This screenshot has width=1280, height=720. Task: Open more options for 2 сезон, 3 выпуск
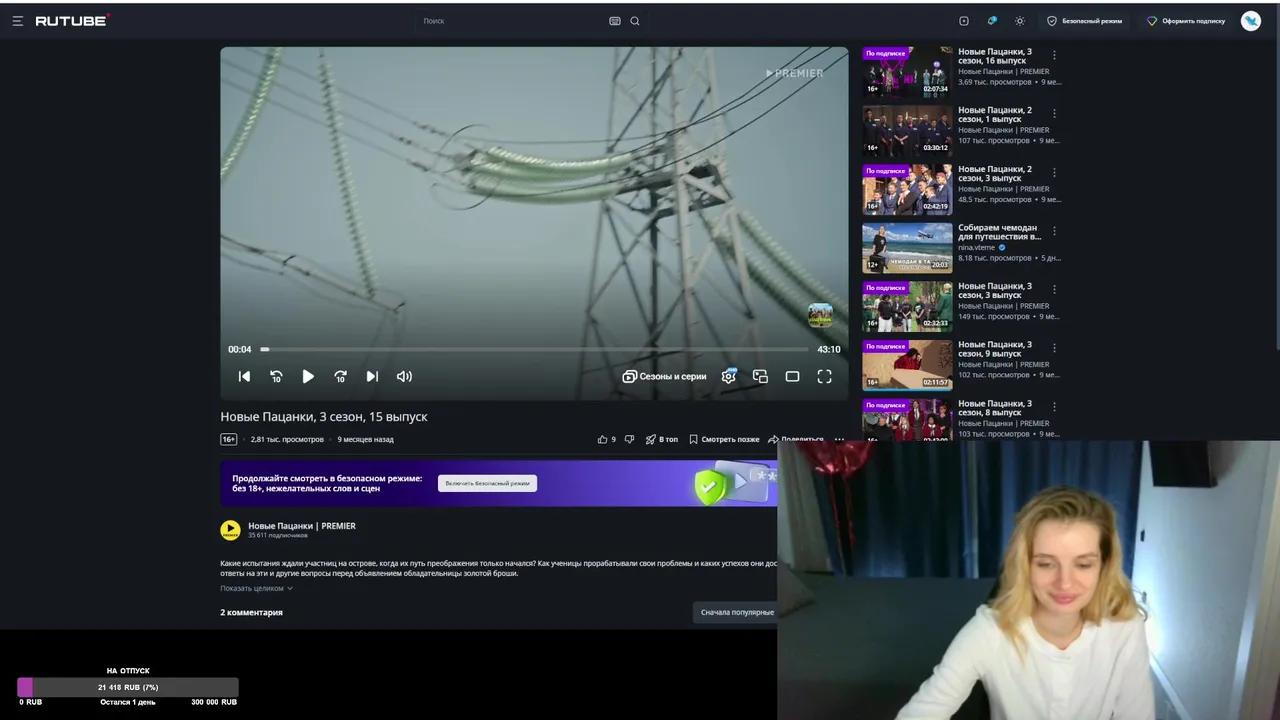click(1054, 172)
